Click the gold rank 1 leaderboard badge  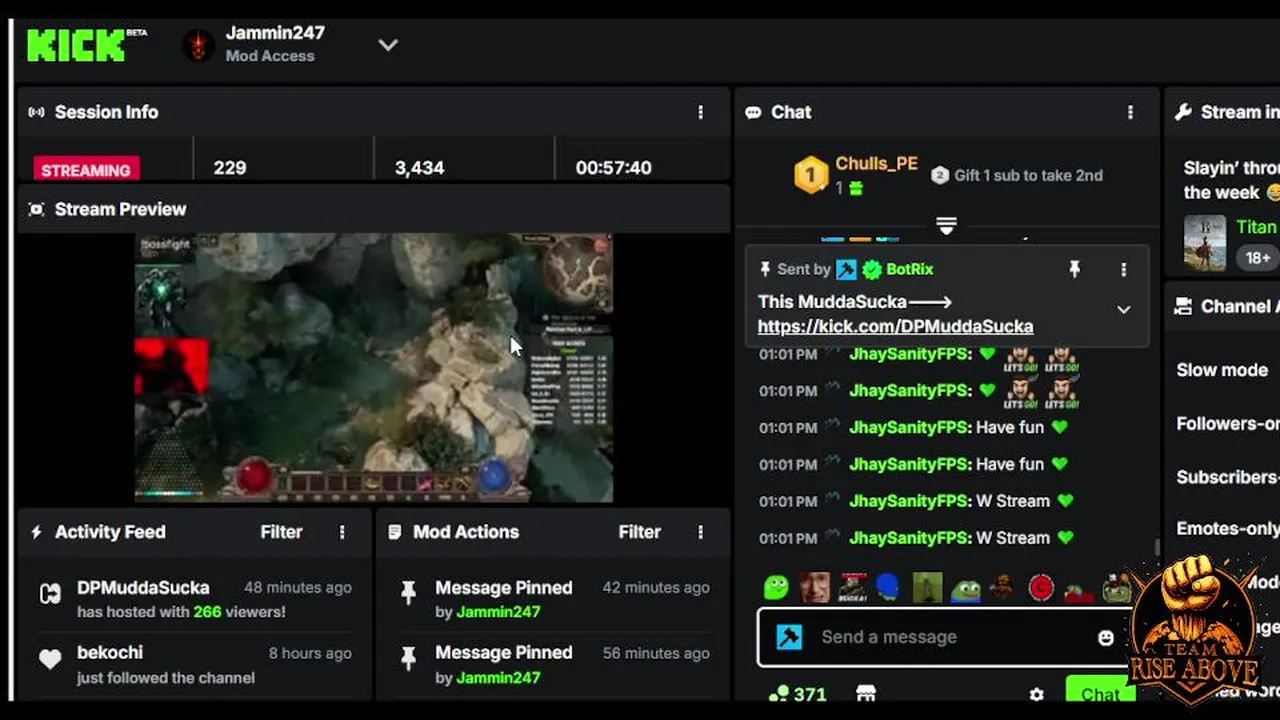(x=811, y=175)
